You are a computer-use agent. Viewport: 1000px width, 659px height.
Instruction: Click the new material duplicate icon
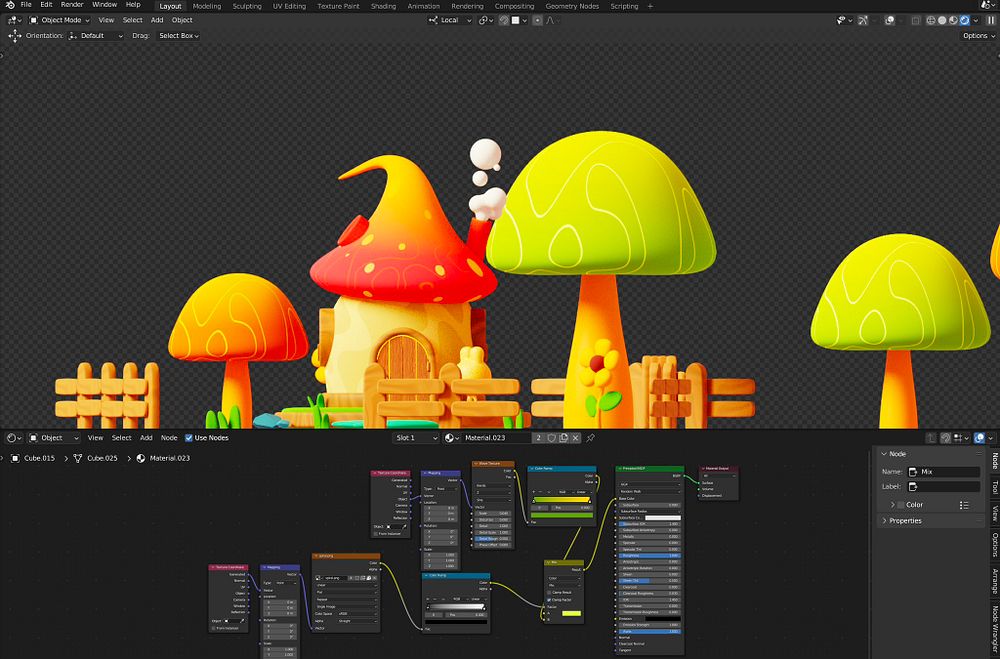tap(564, 438)
